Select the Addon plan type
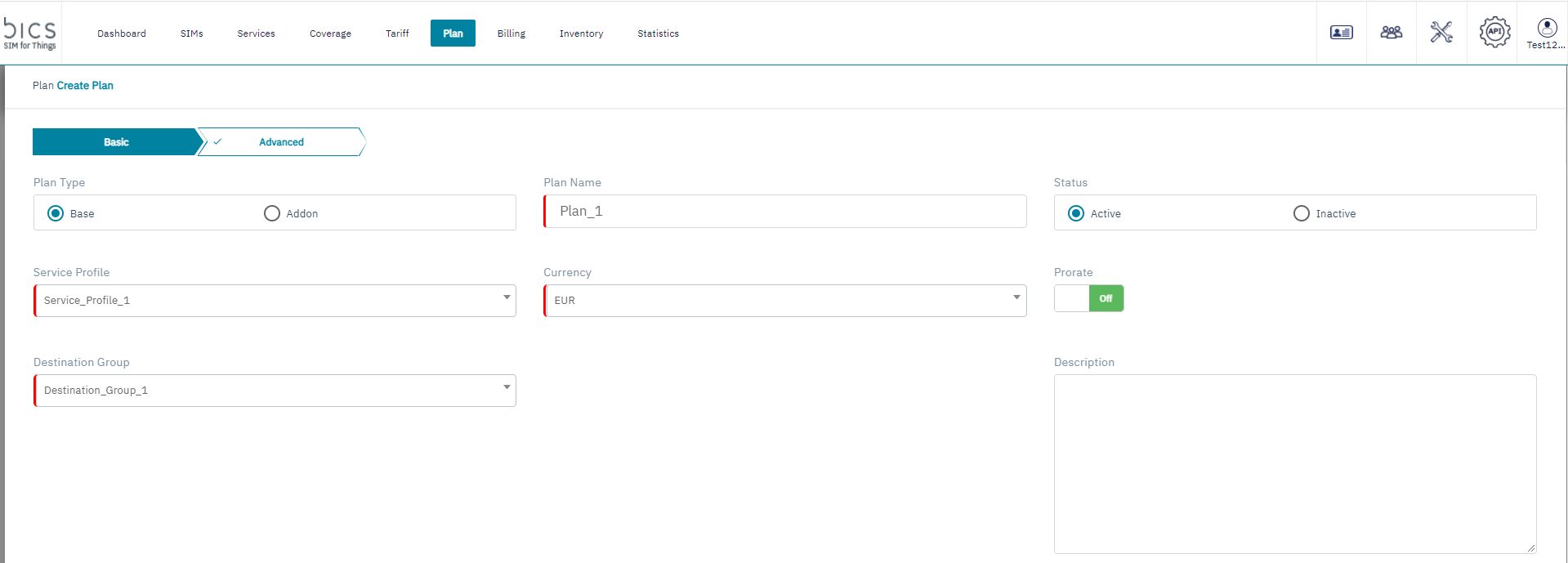Screen dimensions: 1568x563 coord(272,213)
